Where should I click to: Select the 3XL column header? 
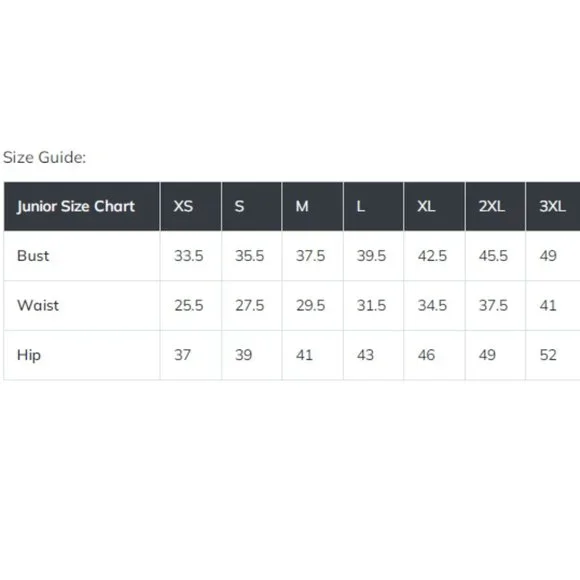[553, 206]
